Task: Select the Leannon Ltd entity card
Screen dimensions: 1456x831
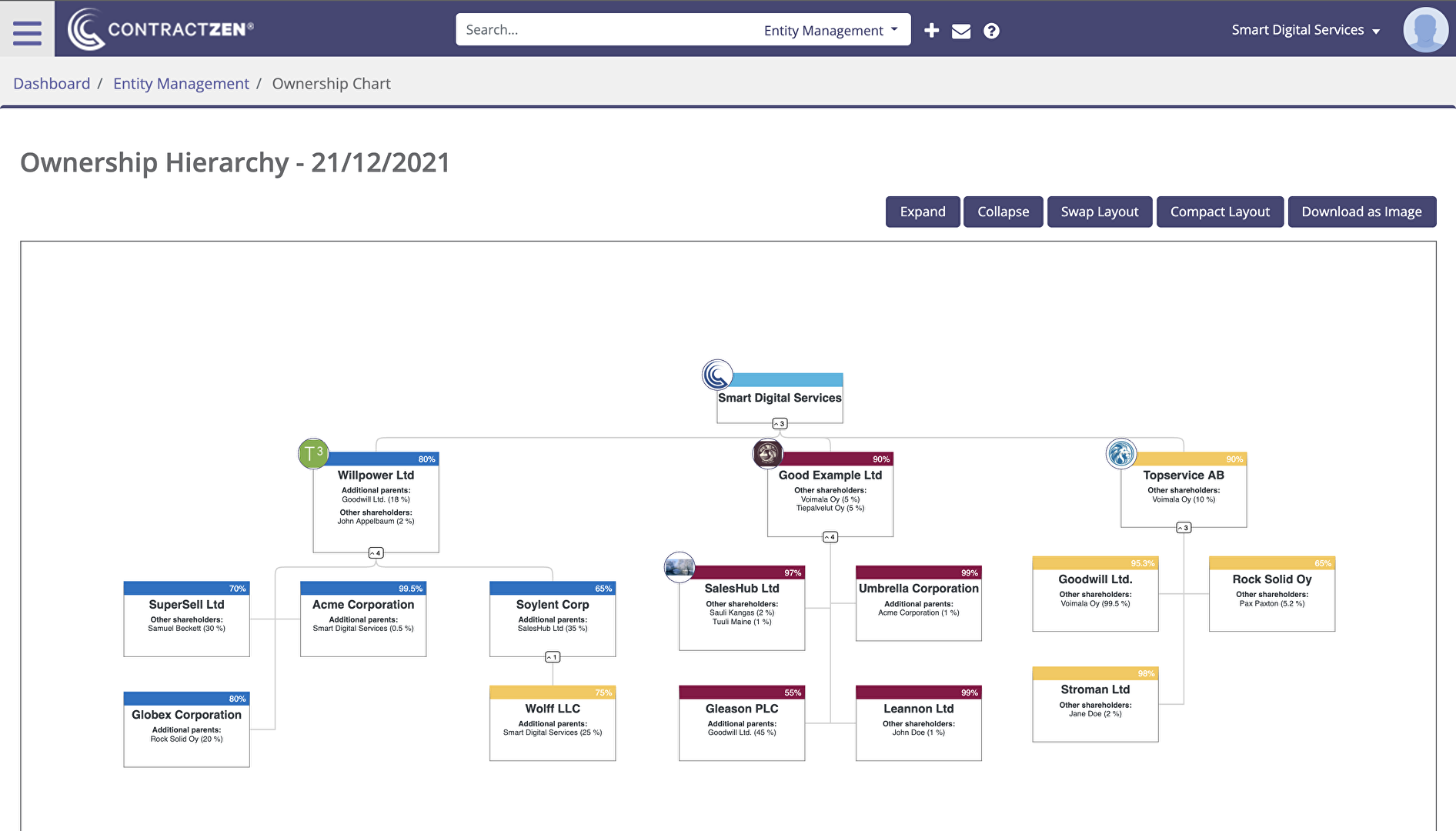Action: [919, 723]
